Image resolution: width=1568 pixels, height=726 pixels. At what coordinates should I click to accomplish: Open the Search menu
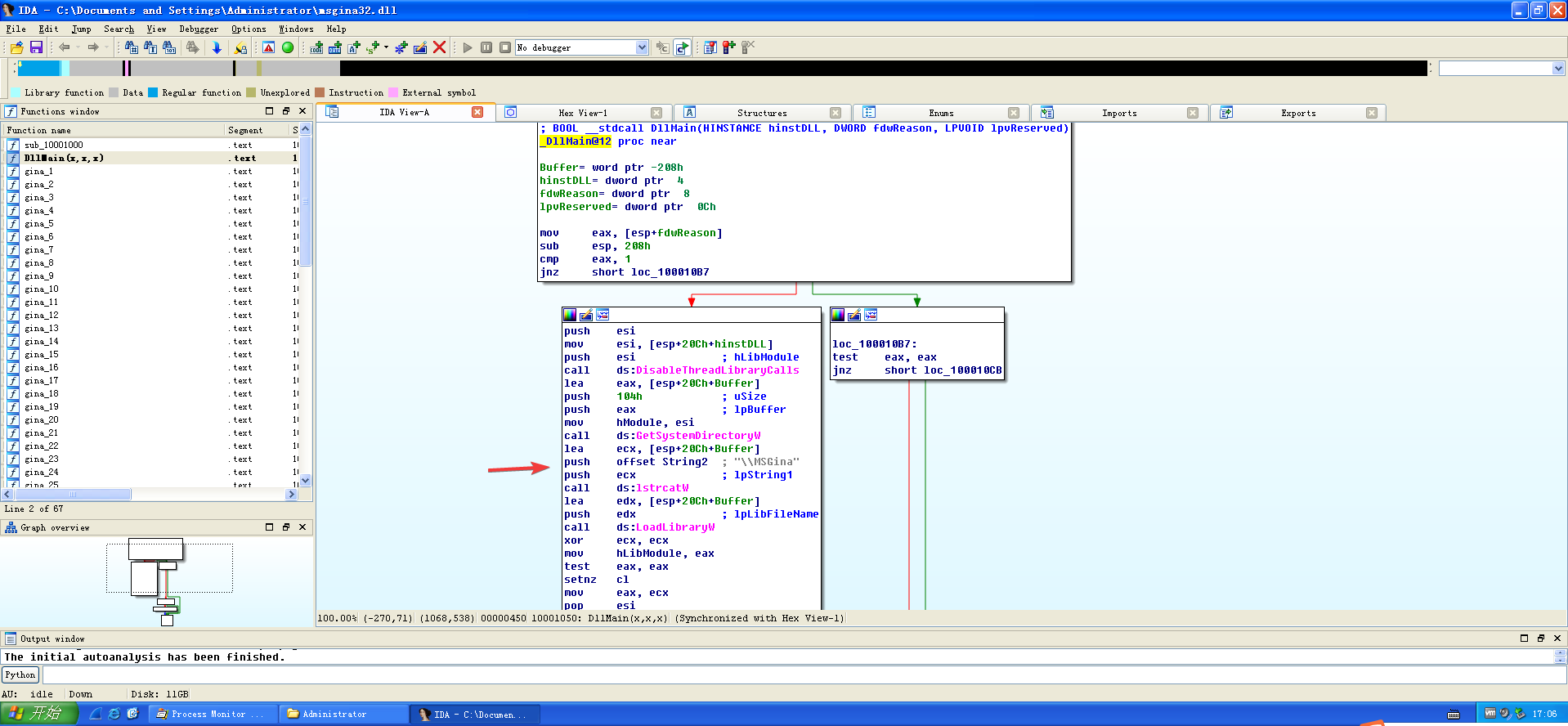click(x=119, y=29)
